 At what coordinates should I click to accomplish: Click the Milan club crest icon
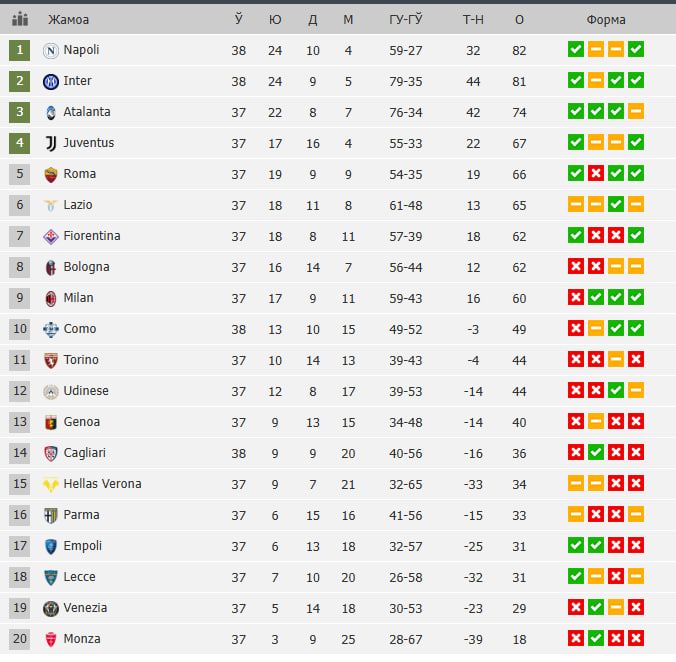[51, 299]
